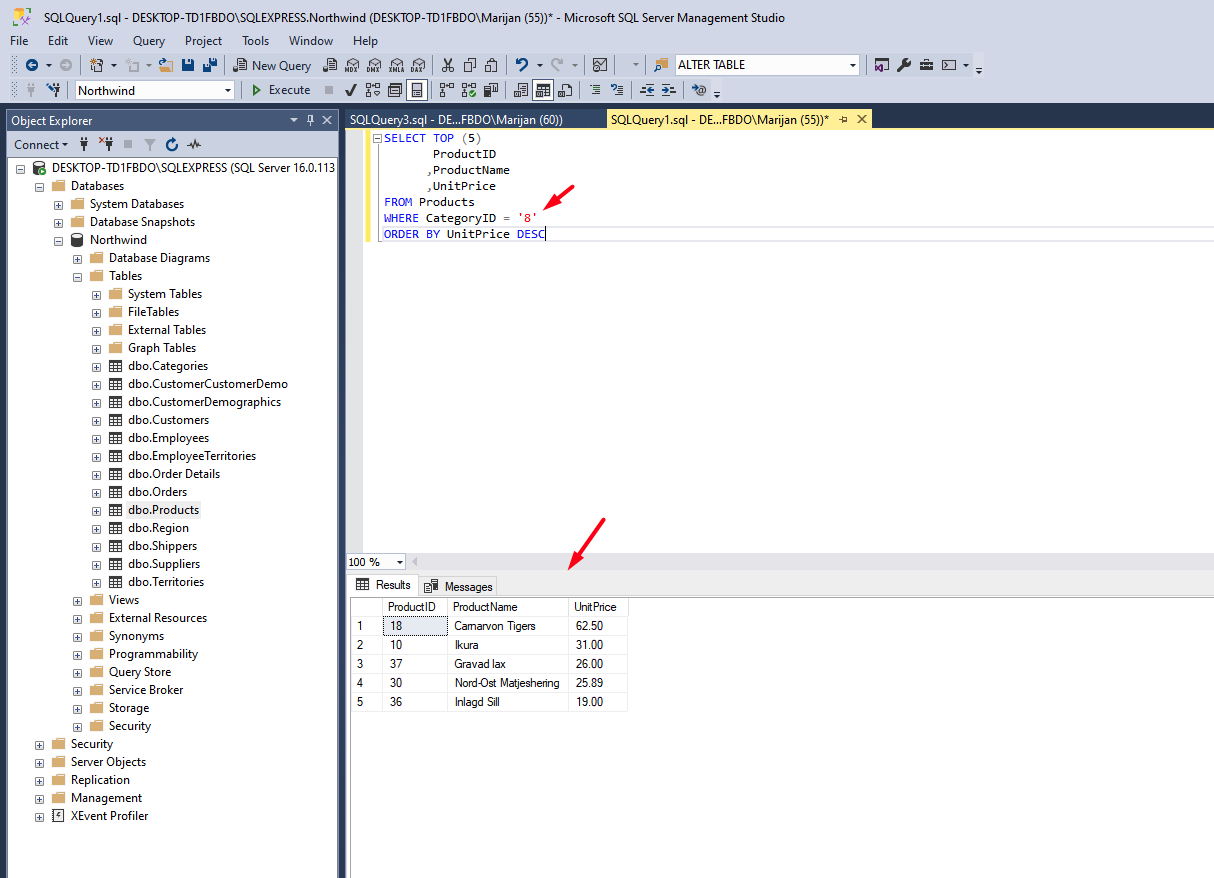Click the DMX query icon
Viewport: 1214px width, 878px height.
click(x=374, y=65)
